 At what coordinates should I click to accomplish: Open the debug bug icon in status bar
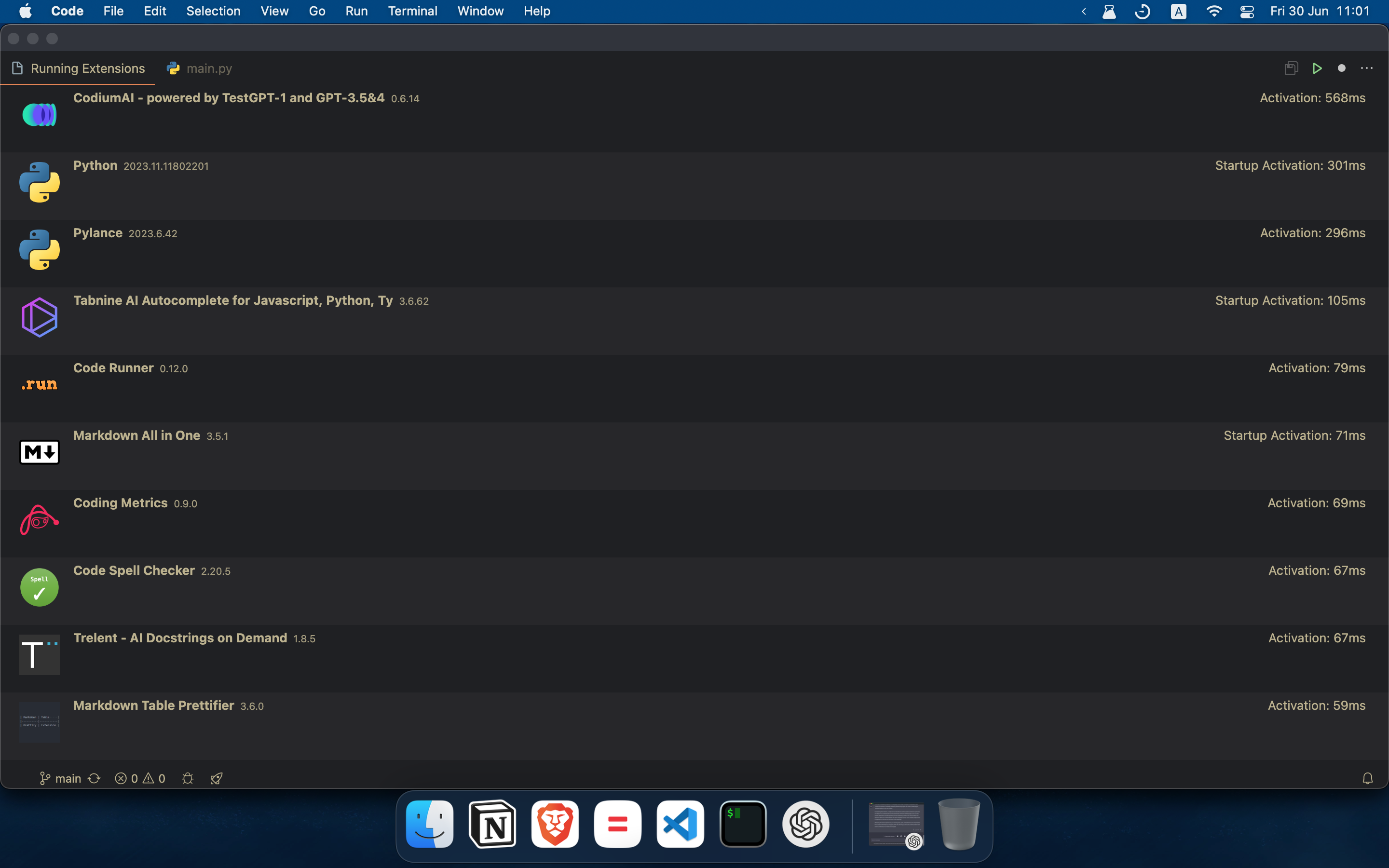pyautogui.click(x=188, y=778)
